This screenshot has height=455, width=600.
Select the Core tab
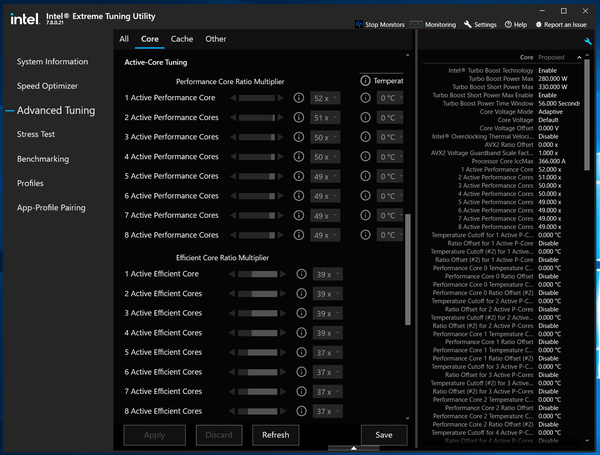tap(150, 39)
